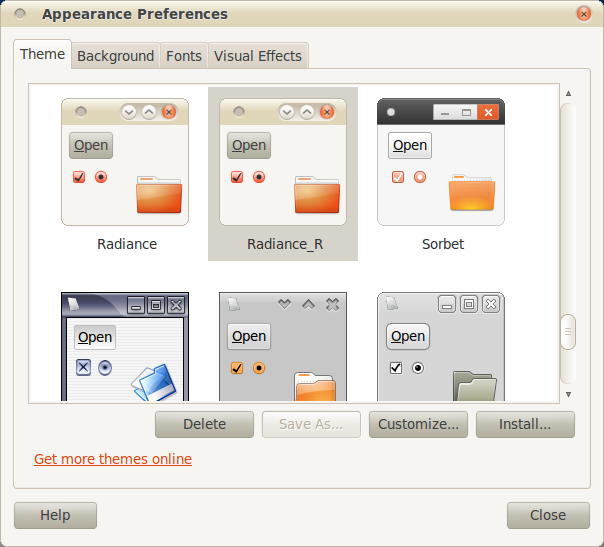Click the minimize icon in Sorbet preview
The width and height of the screenshot is (604, 547).
(445, 112)
